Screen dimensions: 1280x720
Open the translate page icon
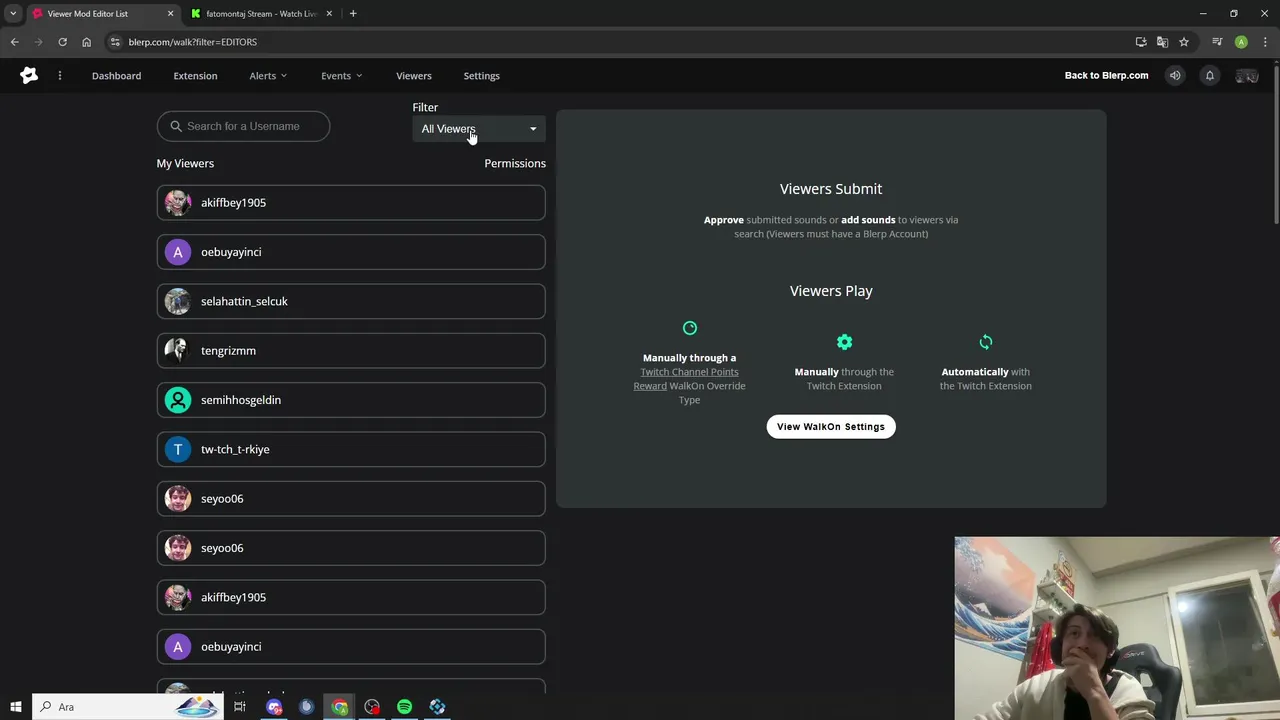(x=1162, y=42)
